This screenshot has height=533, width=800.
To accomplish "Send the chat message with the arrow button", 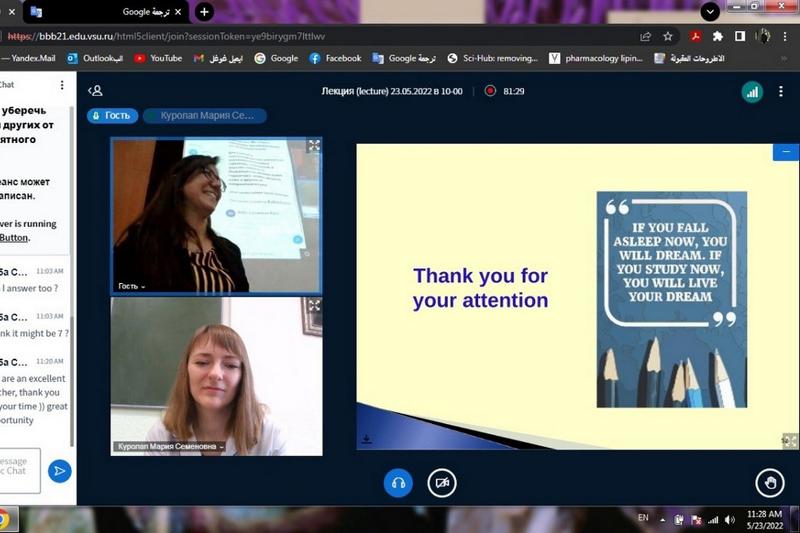I will tap(59, 470).
